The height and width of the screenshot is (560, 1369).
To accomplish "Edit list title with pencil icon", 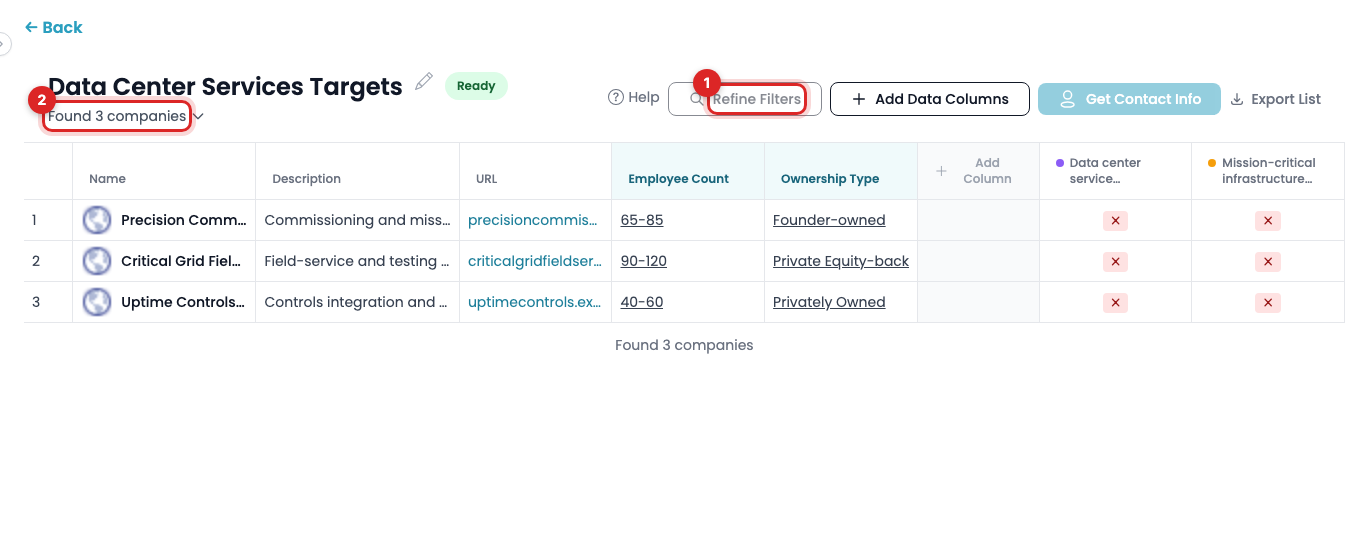I will point(424,82).
